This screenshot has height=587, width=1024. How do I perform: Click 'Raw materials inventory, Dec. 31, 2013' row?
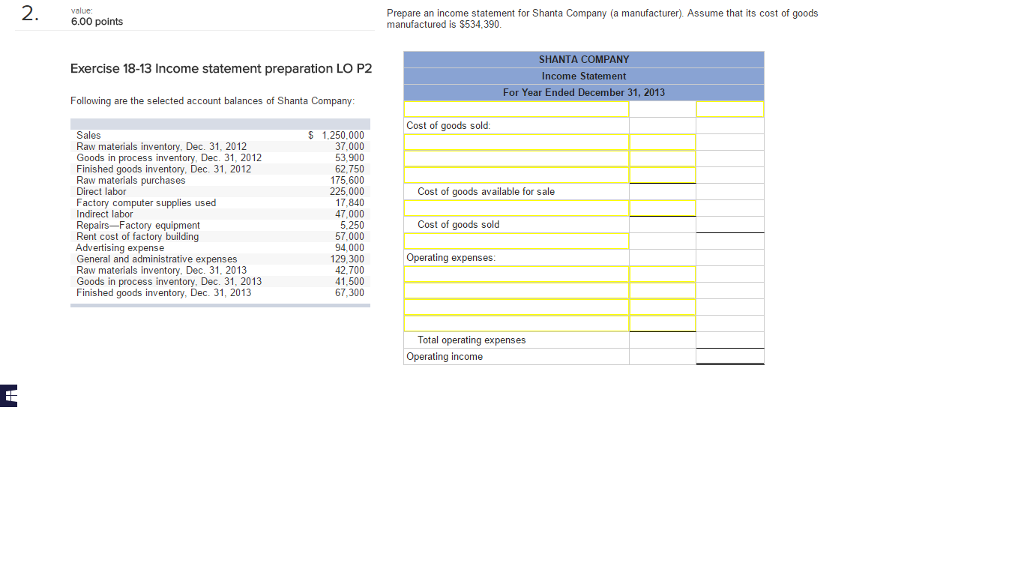(220, 270)
